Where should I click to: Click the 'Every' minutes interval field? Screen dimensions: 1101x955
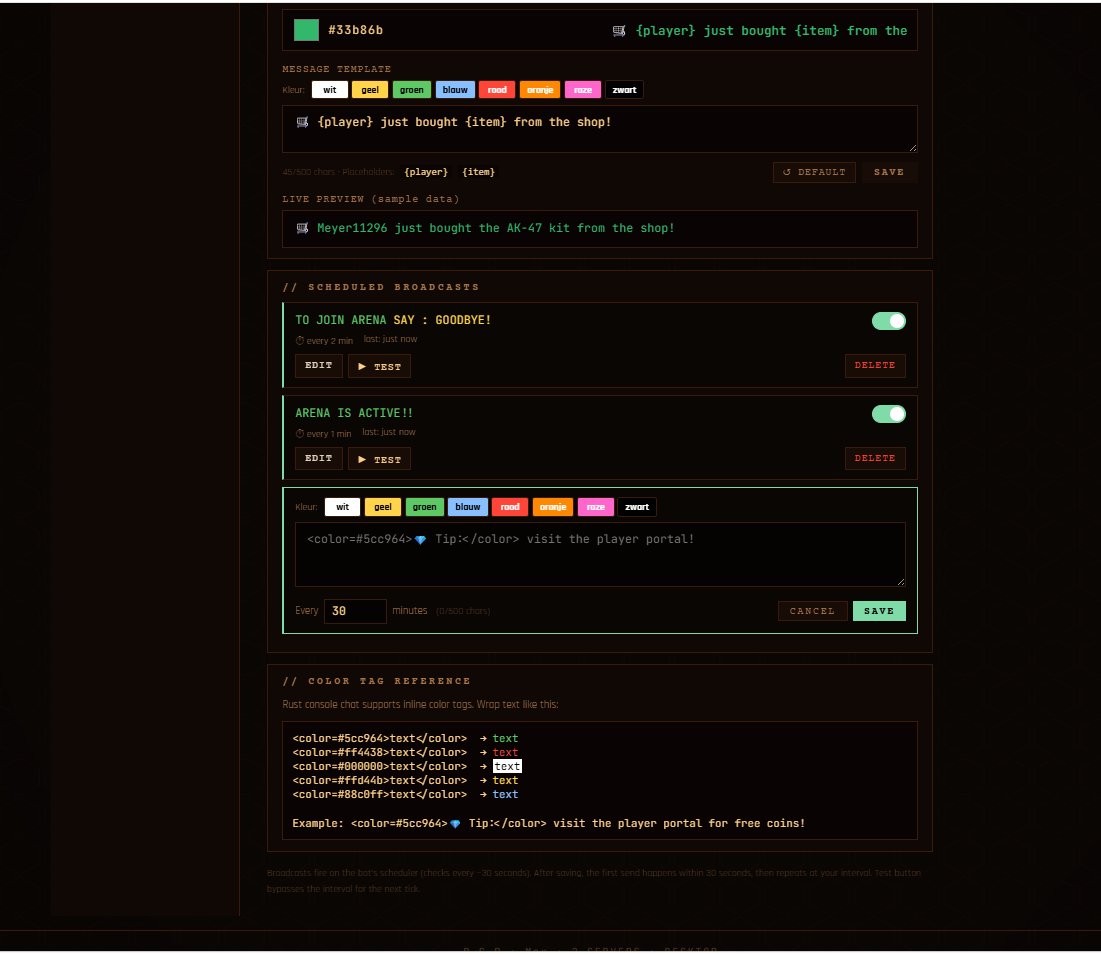355,611
